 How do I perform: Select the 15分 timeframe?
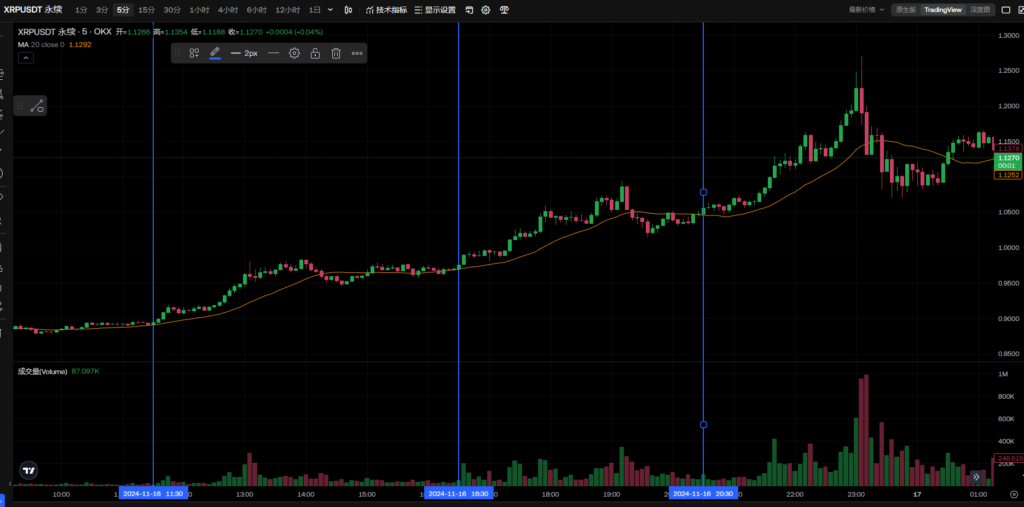click(x=146, y=9)
